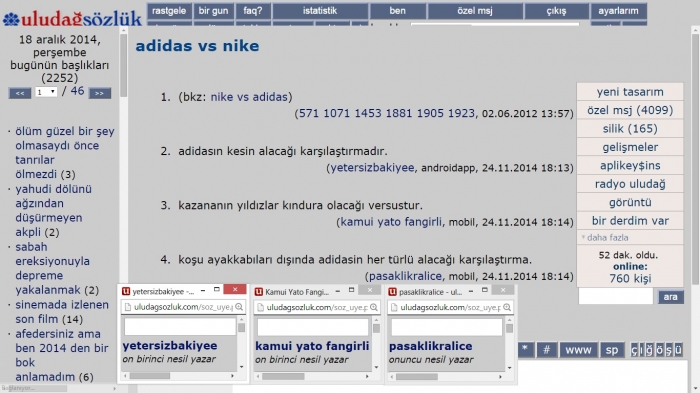Click the uludağsözlük logo
Screen dimensions: 700x393
(x=72, y=19)
